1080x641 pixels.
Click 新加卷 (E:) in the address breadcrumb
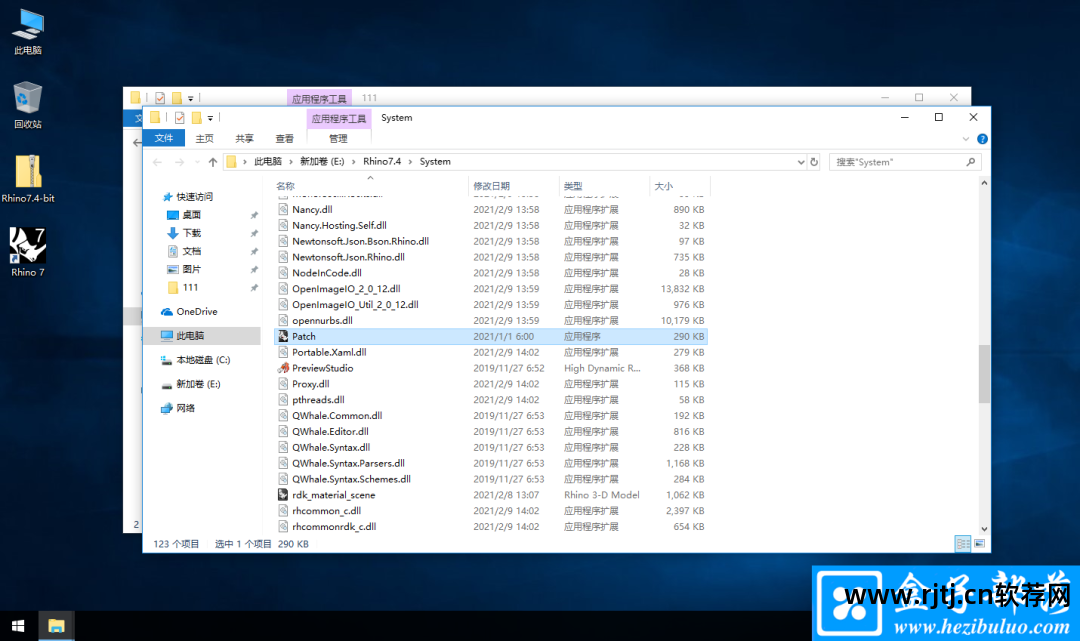[322, 162]
